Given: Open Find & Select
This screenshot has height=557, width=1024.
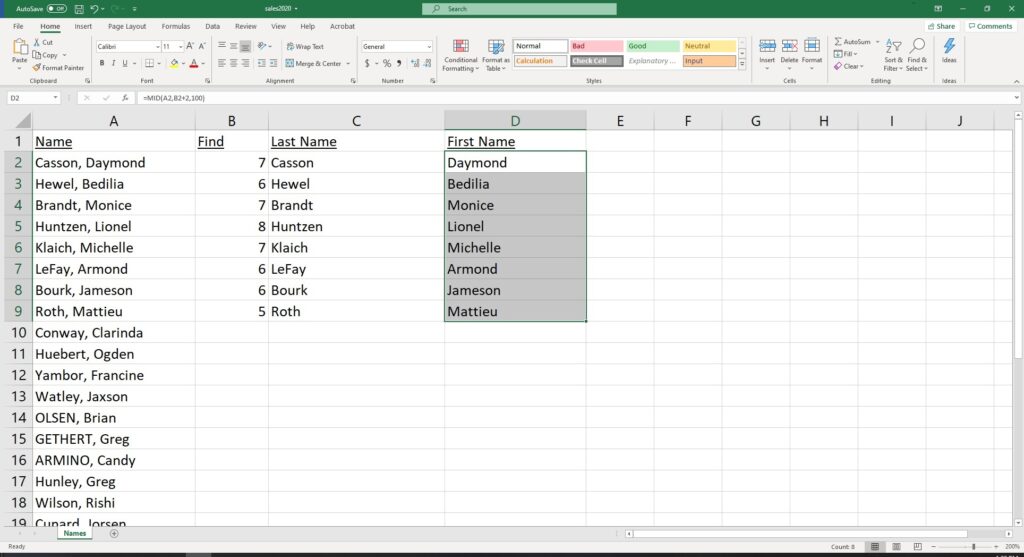Looking at the screenshot, I should pos(917,56).
